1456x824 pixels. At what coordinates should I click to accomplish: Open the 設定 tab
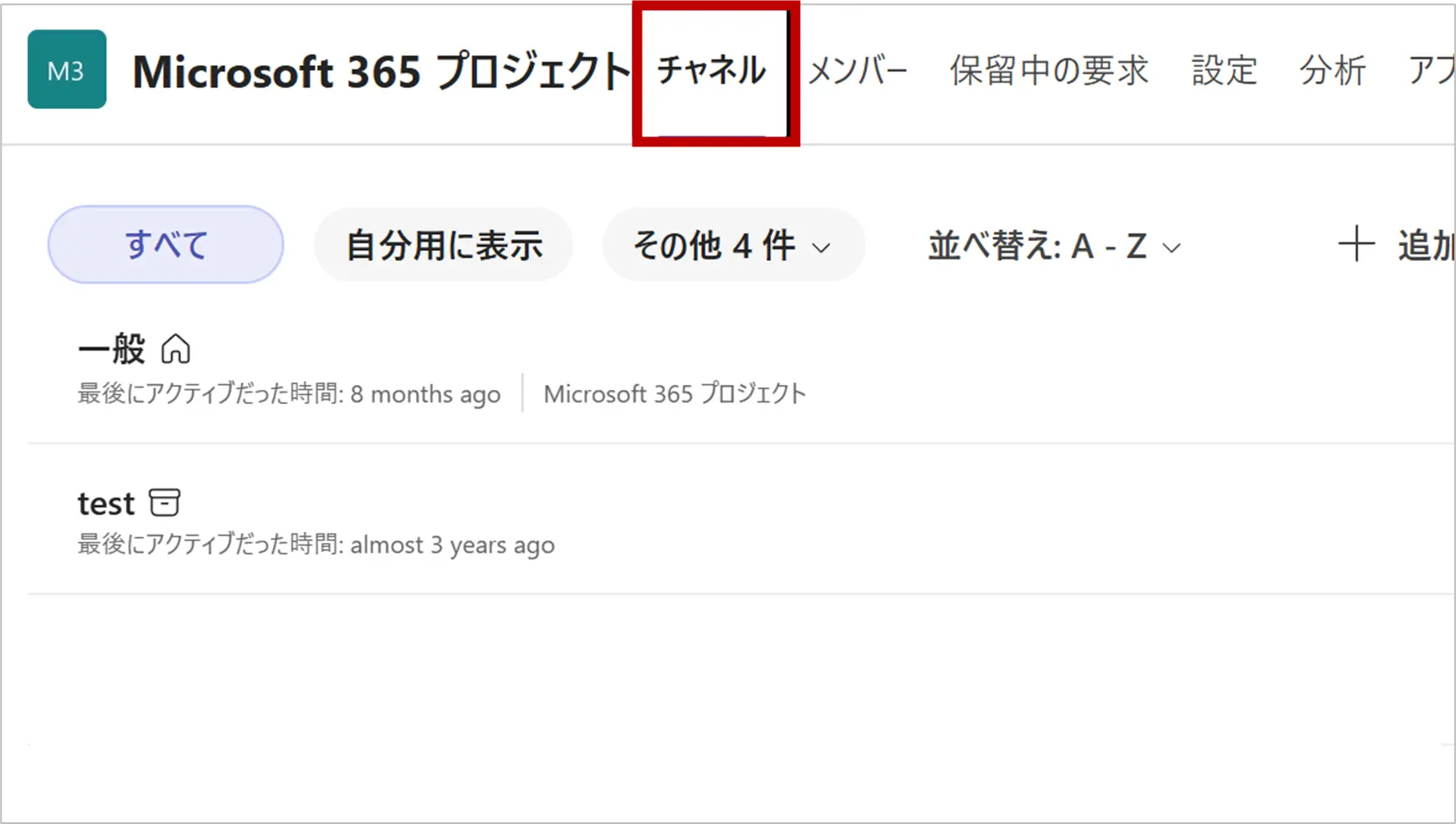click(1224, 70)
